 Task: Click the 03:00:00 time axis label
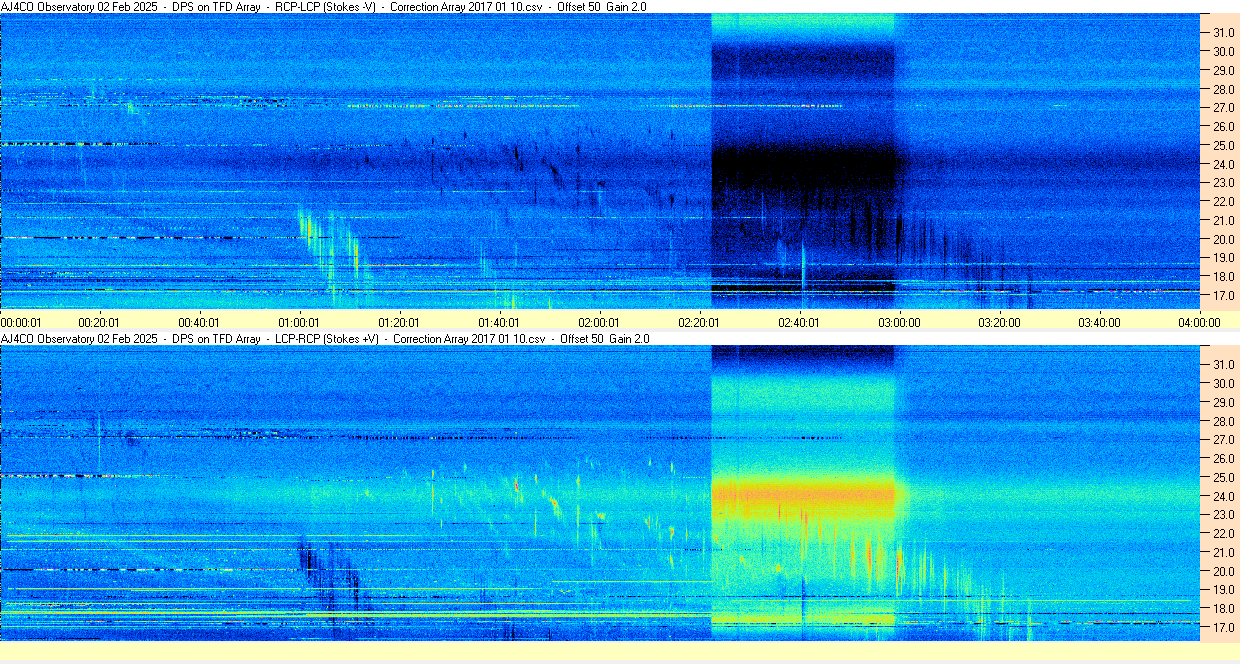(x=899, y=322)
